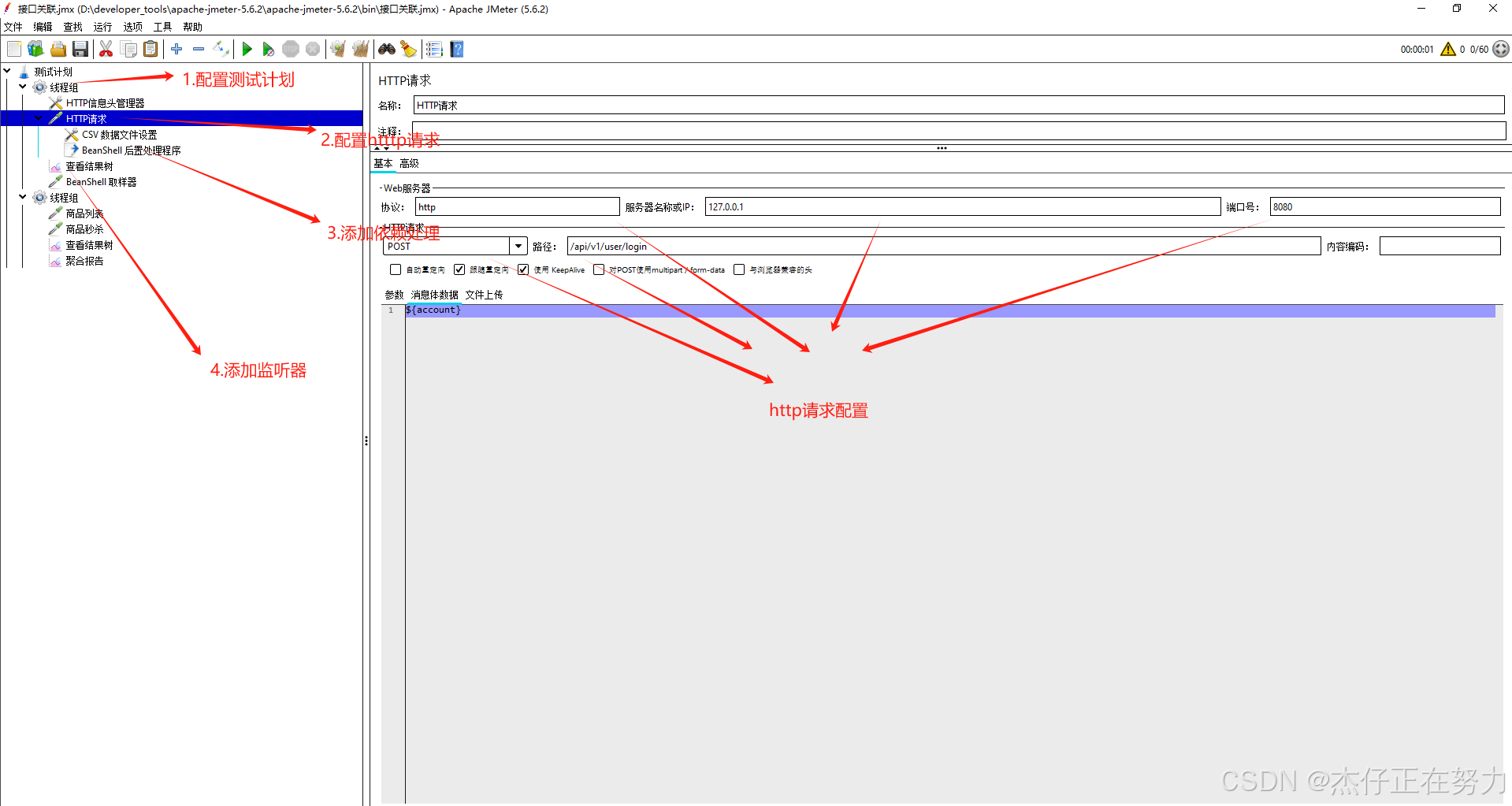The image size is (1512, 806).
Task: Click the blue plus Expand All icon
Action: pos(176,49)
